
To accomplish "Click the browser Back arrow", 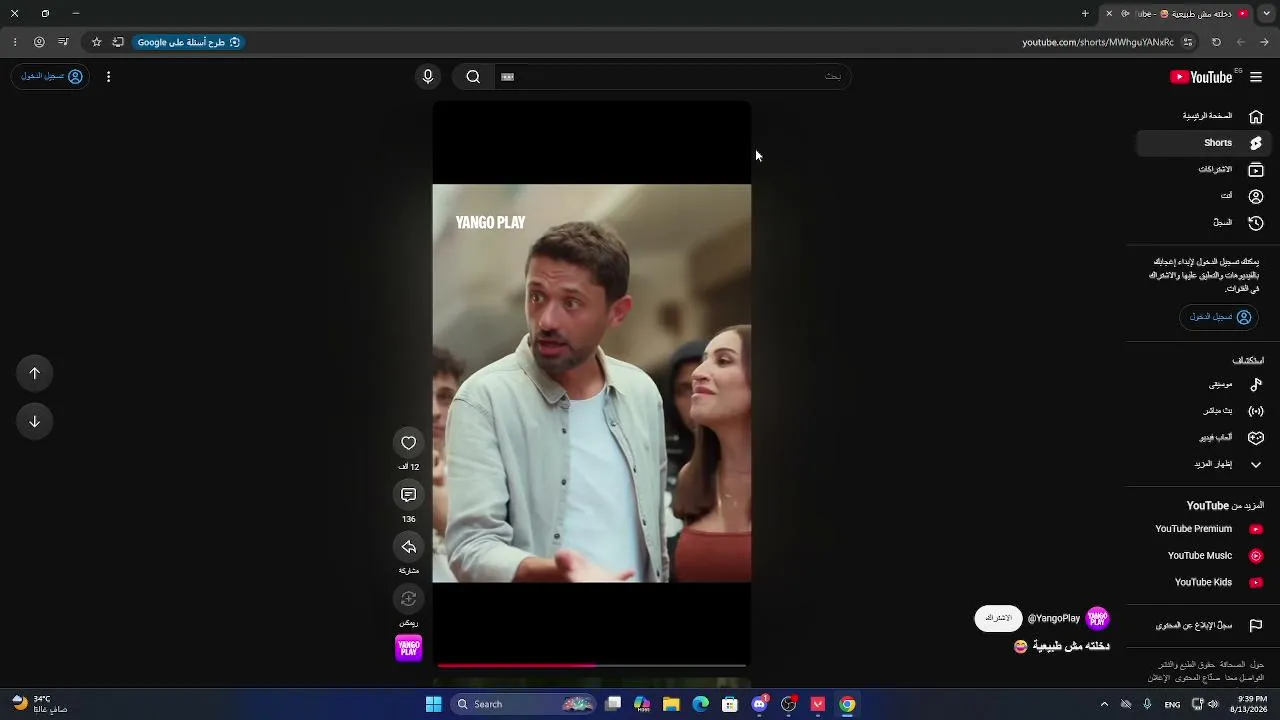I will [1265, 42].
